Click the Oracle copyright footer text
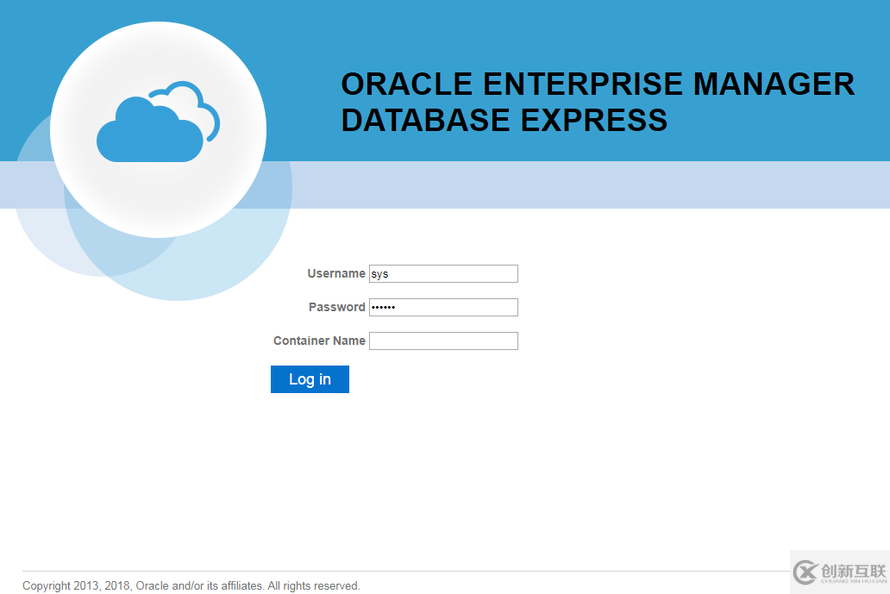 (x=191, y=585)
